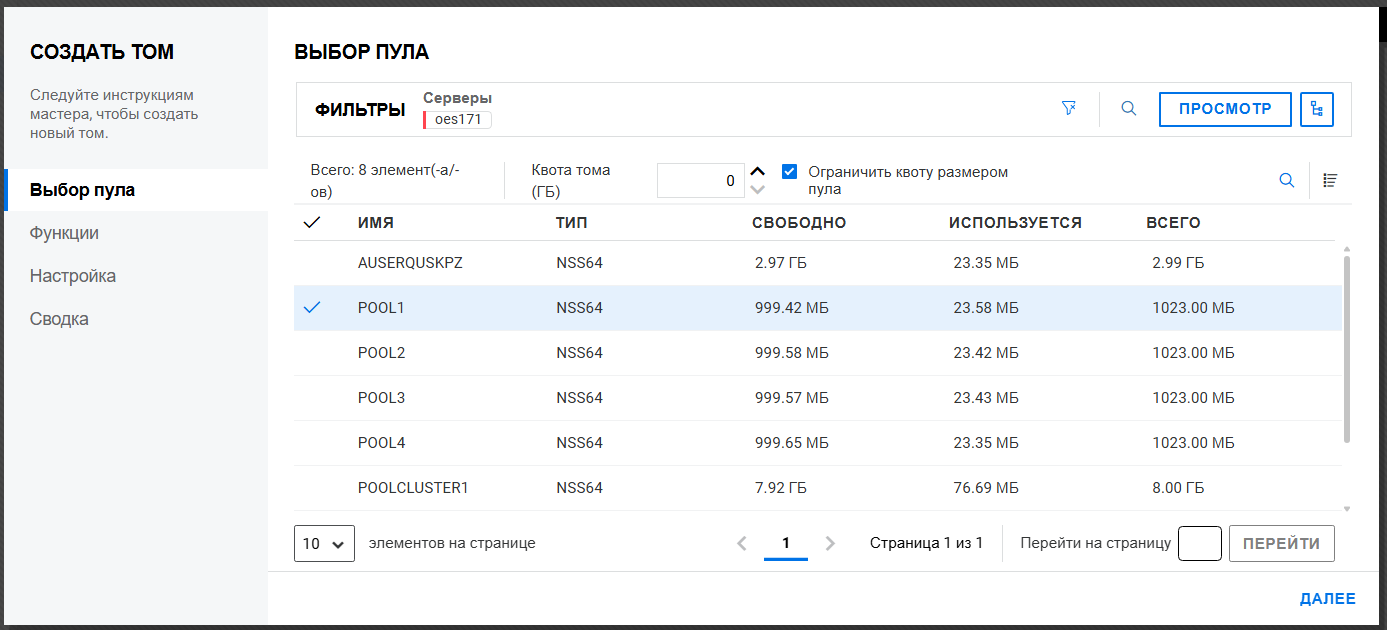Toggle the limit quota to pool size checkbox
Screen dimensions: 1387x630
coord(790,171)
